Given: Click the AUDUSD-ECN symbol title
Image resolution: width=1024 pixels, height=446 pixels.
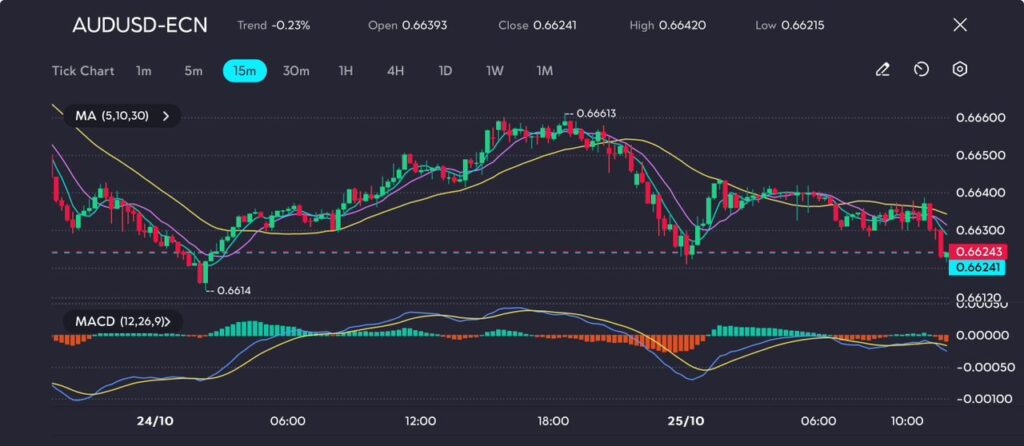Looking at the screenshot, I should point(140,25).
